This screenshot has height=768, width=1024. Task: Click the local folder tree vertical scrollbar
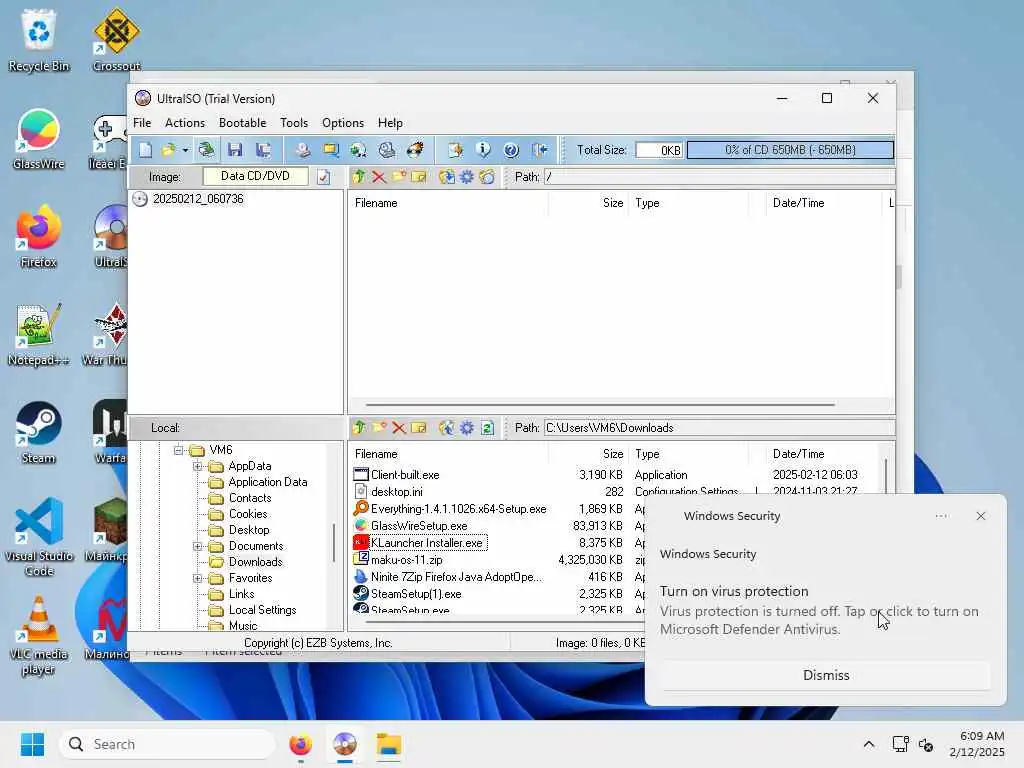(x=334, y=542)
